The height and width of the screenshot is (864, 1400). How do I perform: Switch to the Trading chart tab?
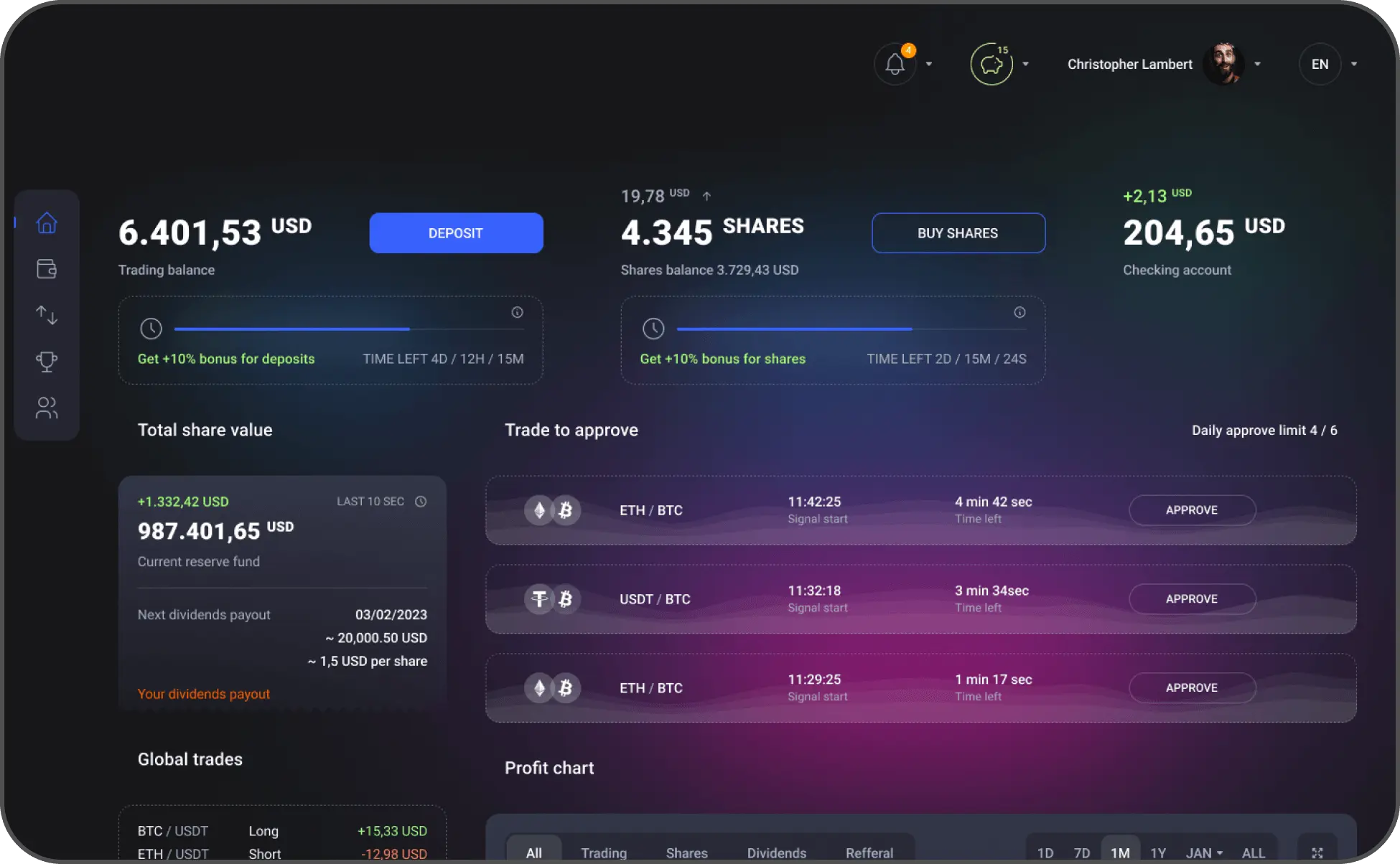[604, 853]
